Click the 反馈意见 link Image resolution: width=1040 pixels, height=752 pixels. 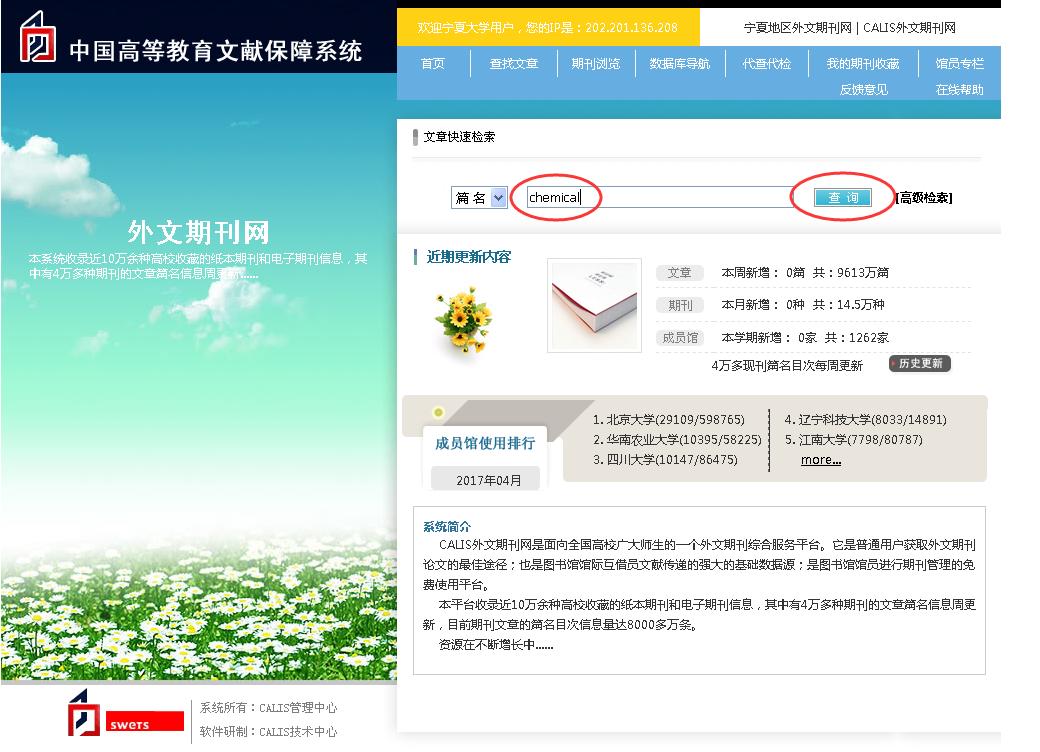[x=864, y=90]
